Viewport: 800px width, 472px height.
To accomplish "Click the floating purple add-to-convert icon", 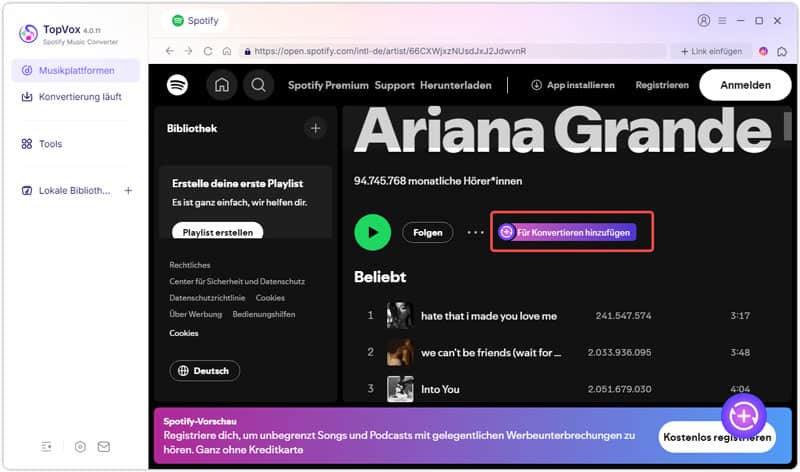I will [x=743, y=416].
